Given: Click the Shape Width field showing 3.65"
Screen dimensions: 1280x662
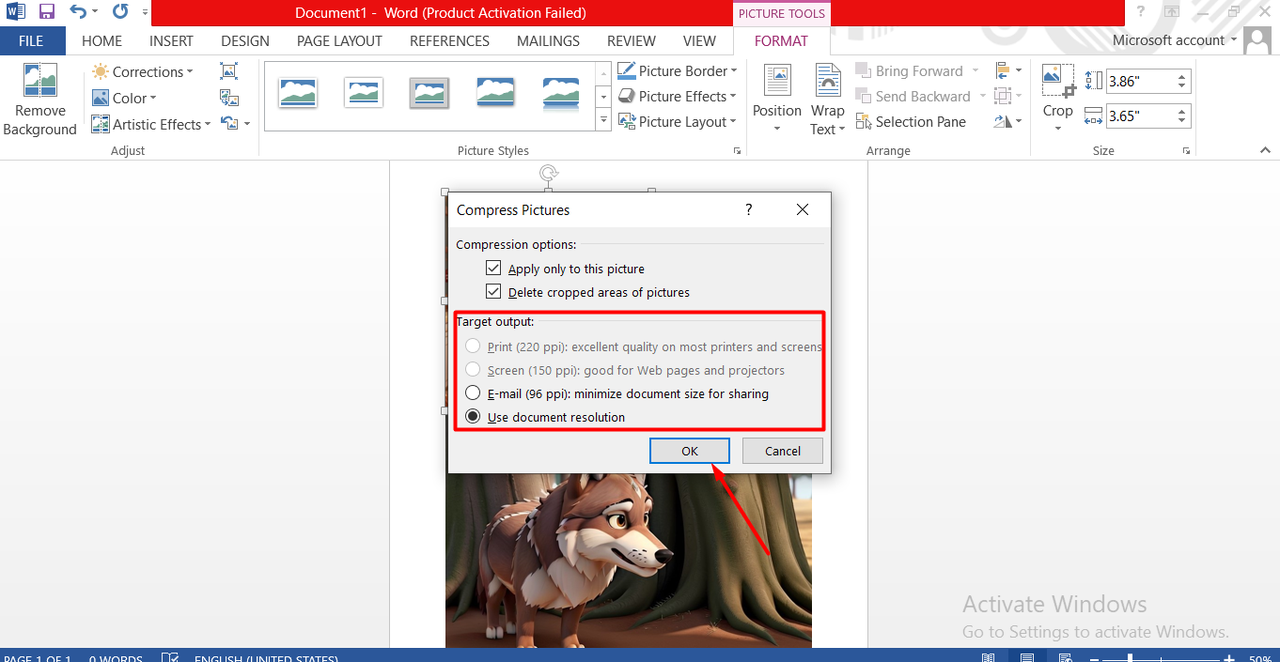Looking at the screenshot, I should pyautogui.click(x=1140, y=116).
